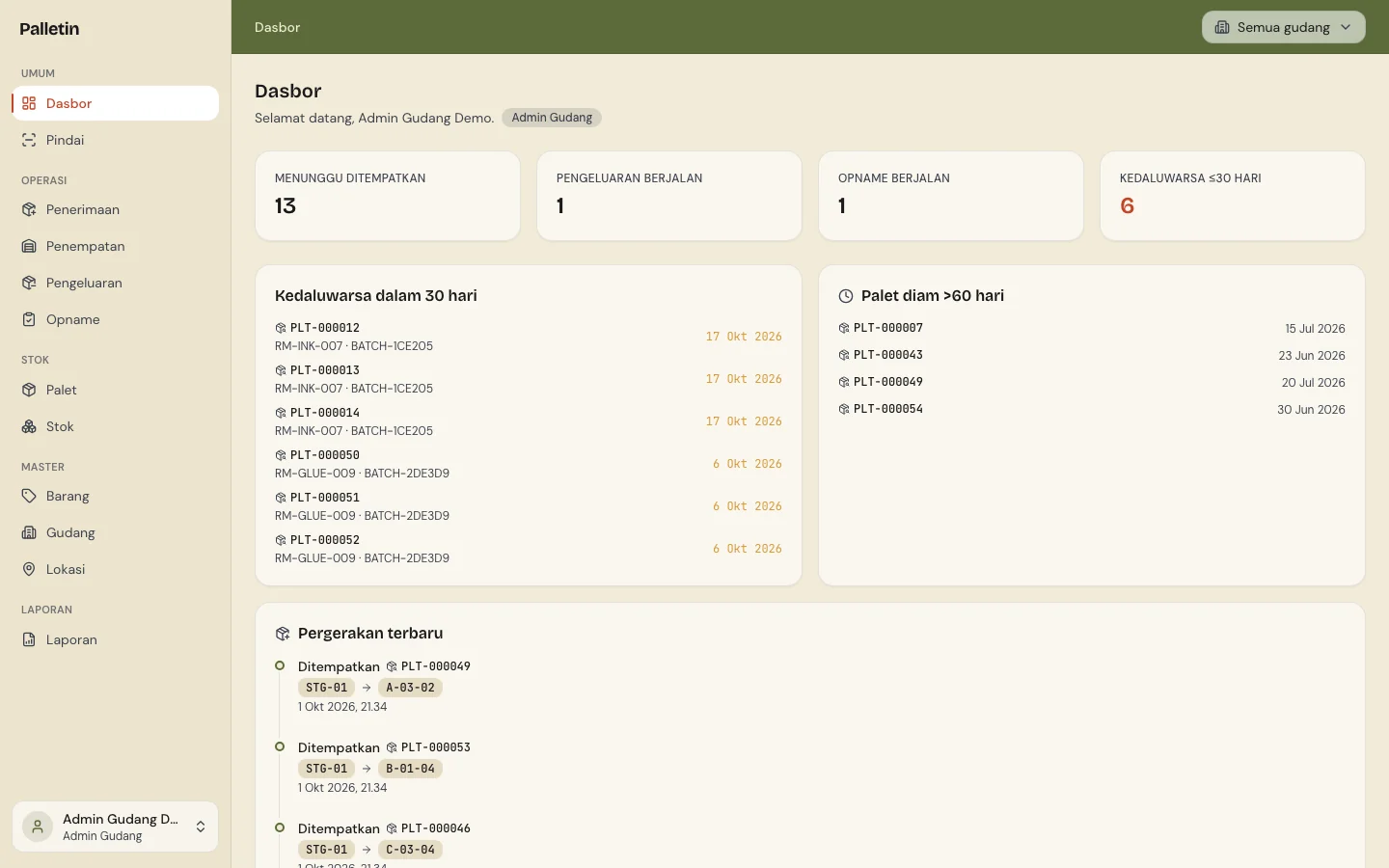Viewport: 1389px width, 868px height.
Task: Expand the Admin Gudang account menu chevrons
Action: 201,827
